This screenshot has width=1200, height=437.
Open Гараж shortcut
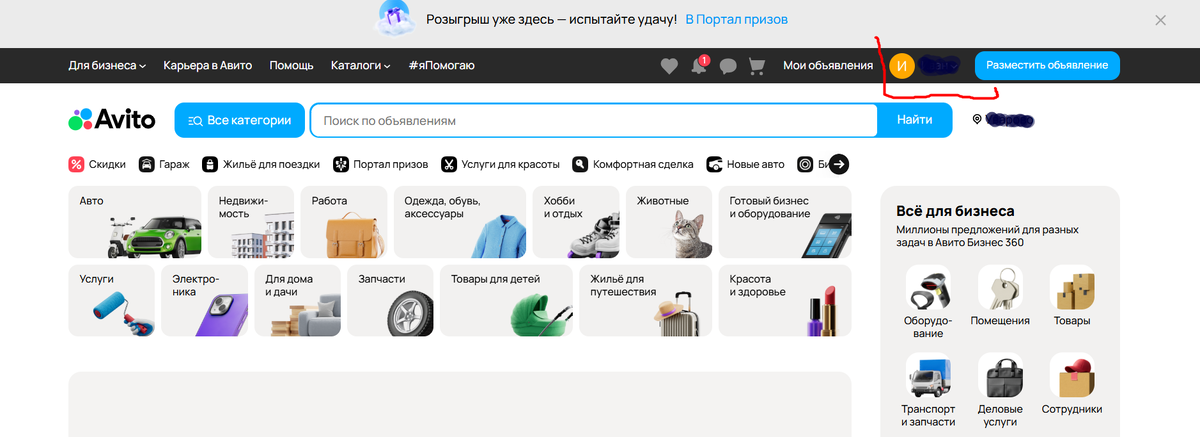pyautogui.click(x=164, y=164)
